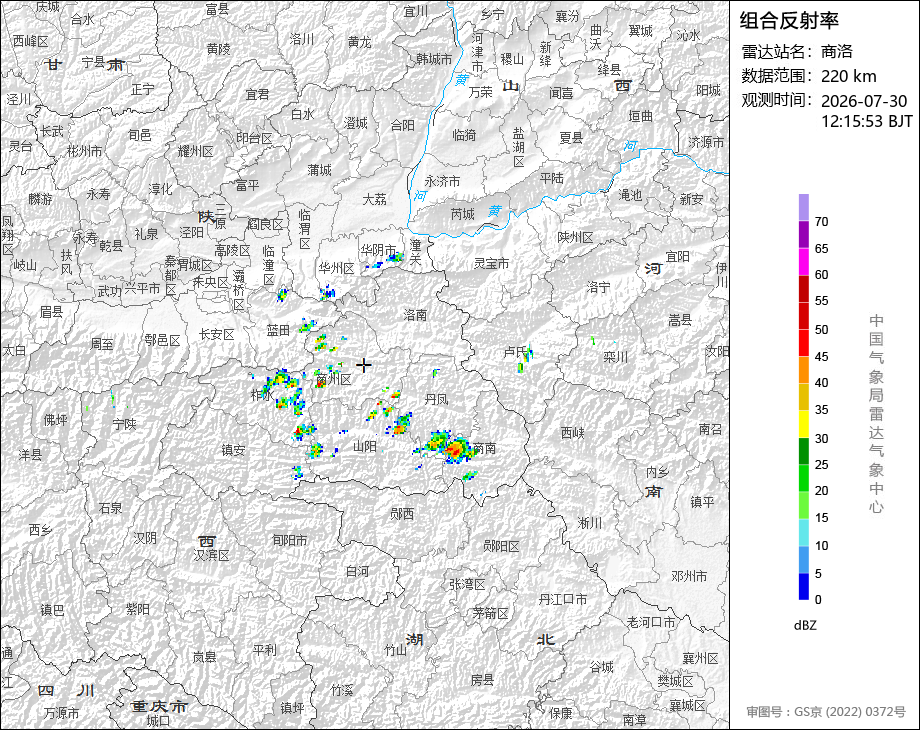The width and height of the screenshot is (920, 730).
Task: Click the 丹凤 county label on map
Action: 436,400
